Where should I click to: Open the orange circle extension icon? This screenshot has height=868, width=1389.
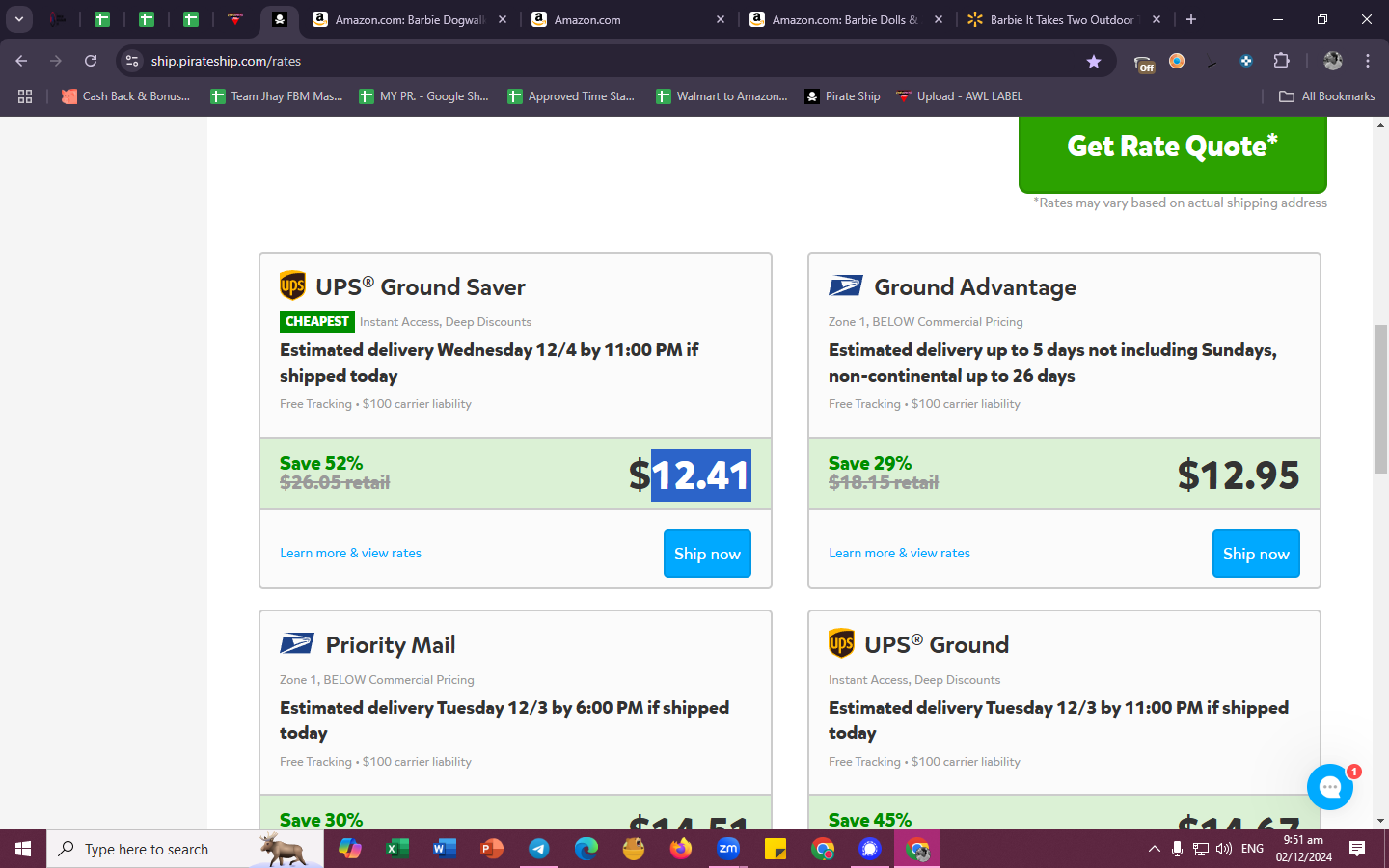1177,61
